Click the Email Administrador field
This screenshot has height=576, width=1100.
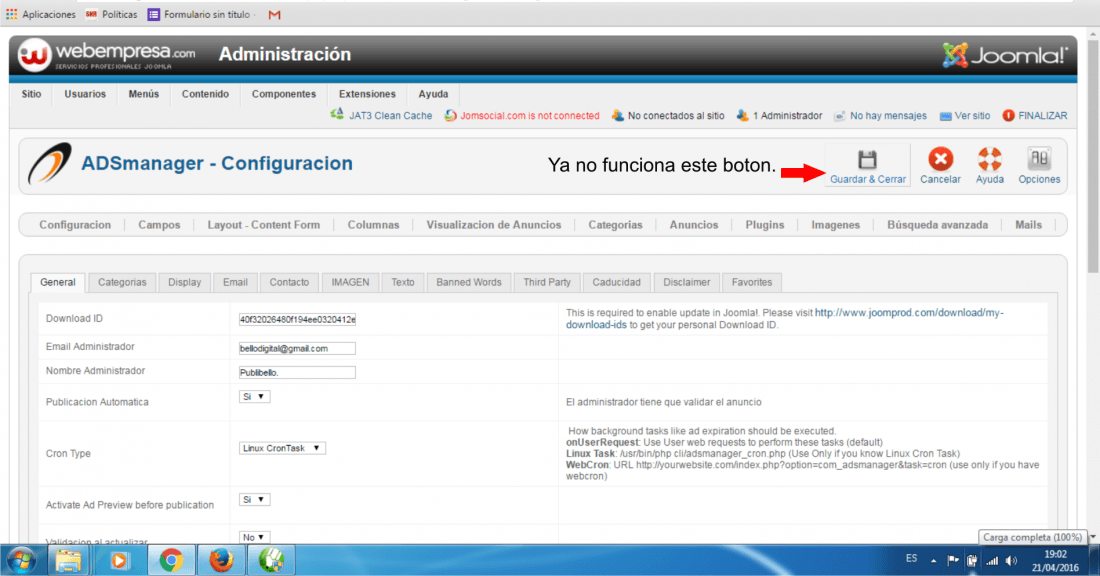click(297, 349)
